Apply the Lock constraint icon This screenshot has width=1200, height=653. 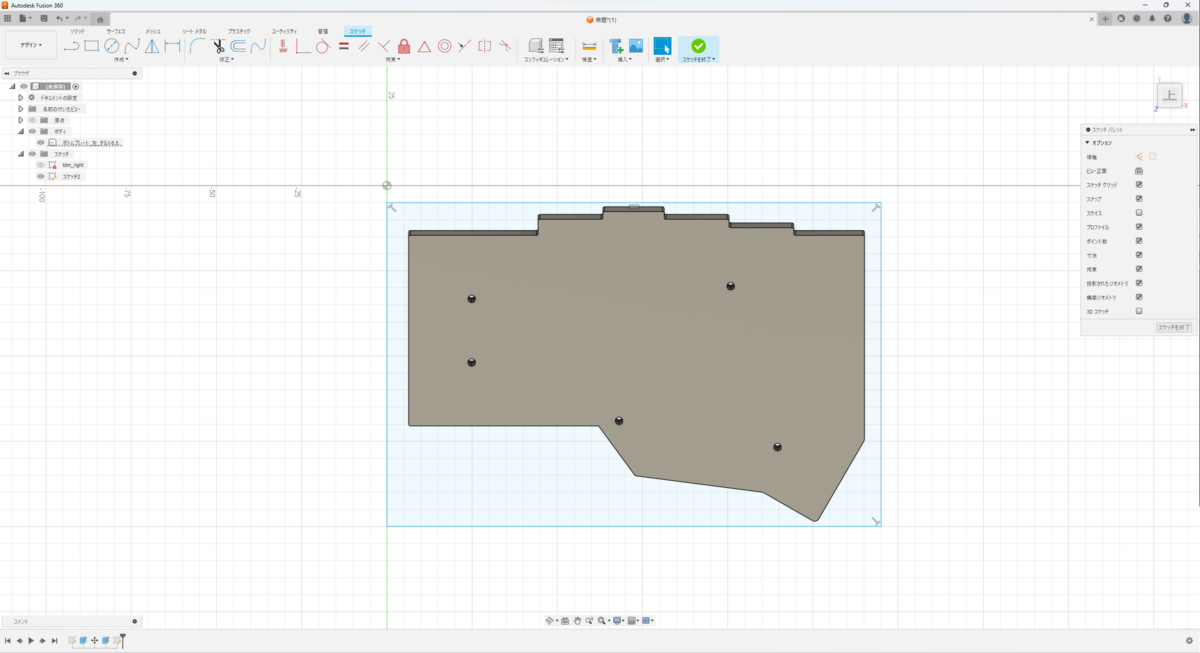pyautogui.click(x=404, y=46)
